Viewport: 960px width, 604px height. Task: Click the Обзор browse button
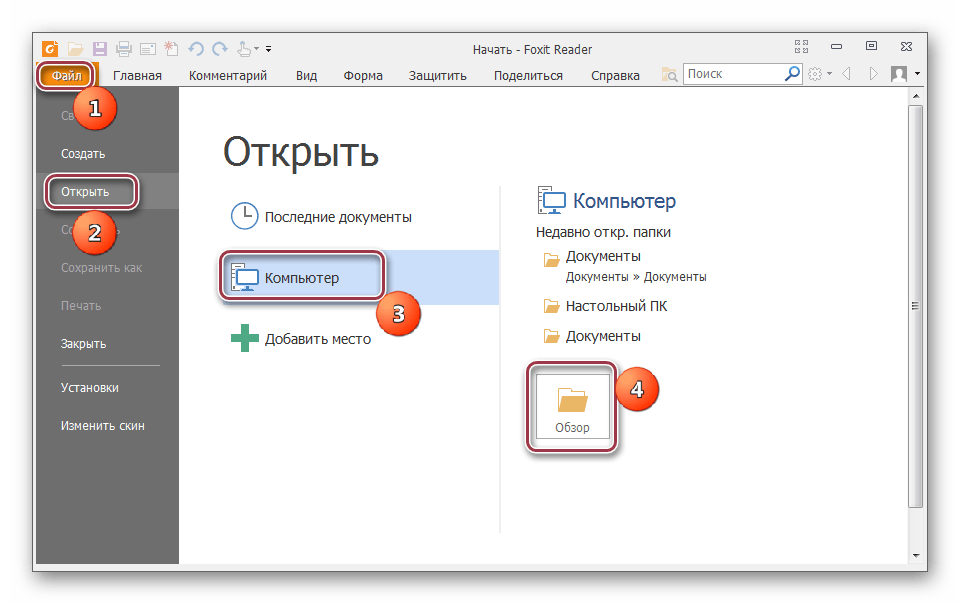point(572,411)
